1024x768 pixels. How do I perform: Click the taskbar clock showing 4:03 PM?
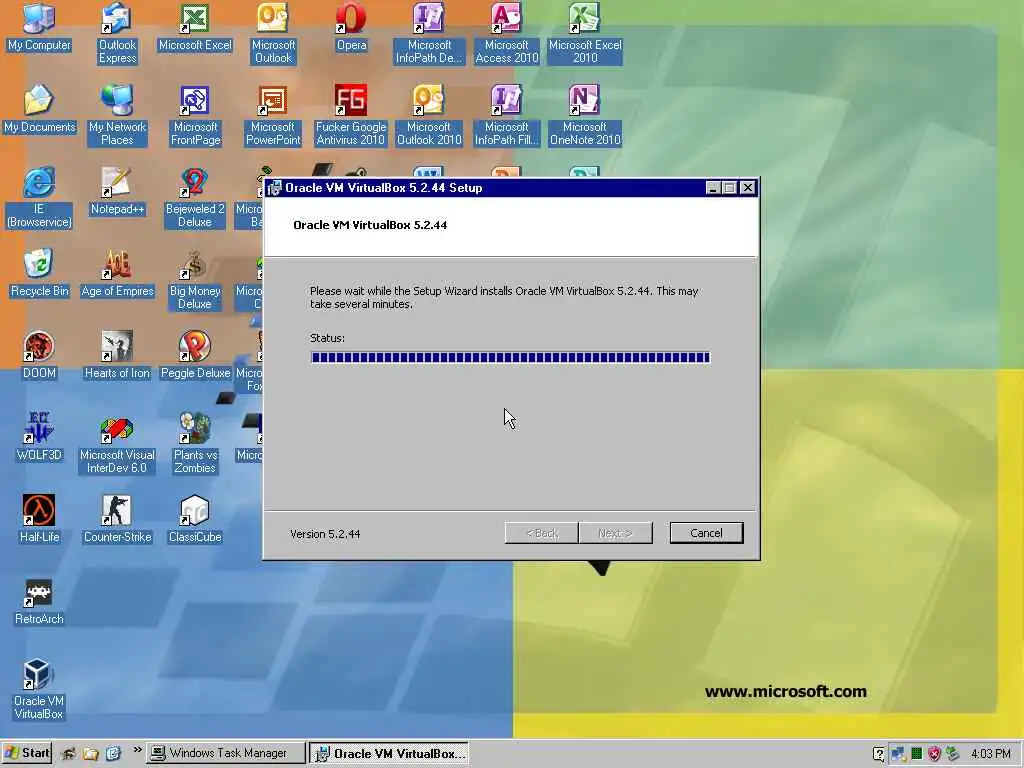tap(991, 754)
